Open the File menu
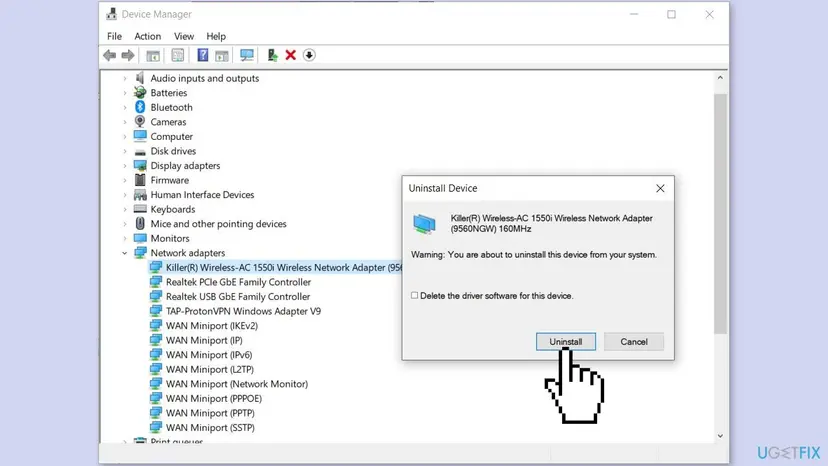 click(x=114, y=36)
